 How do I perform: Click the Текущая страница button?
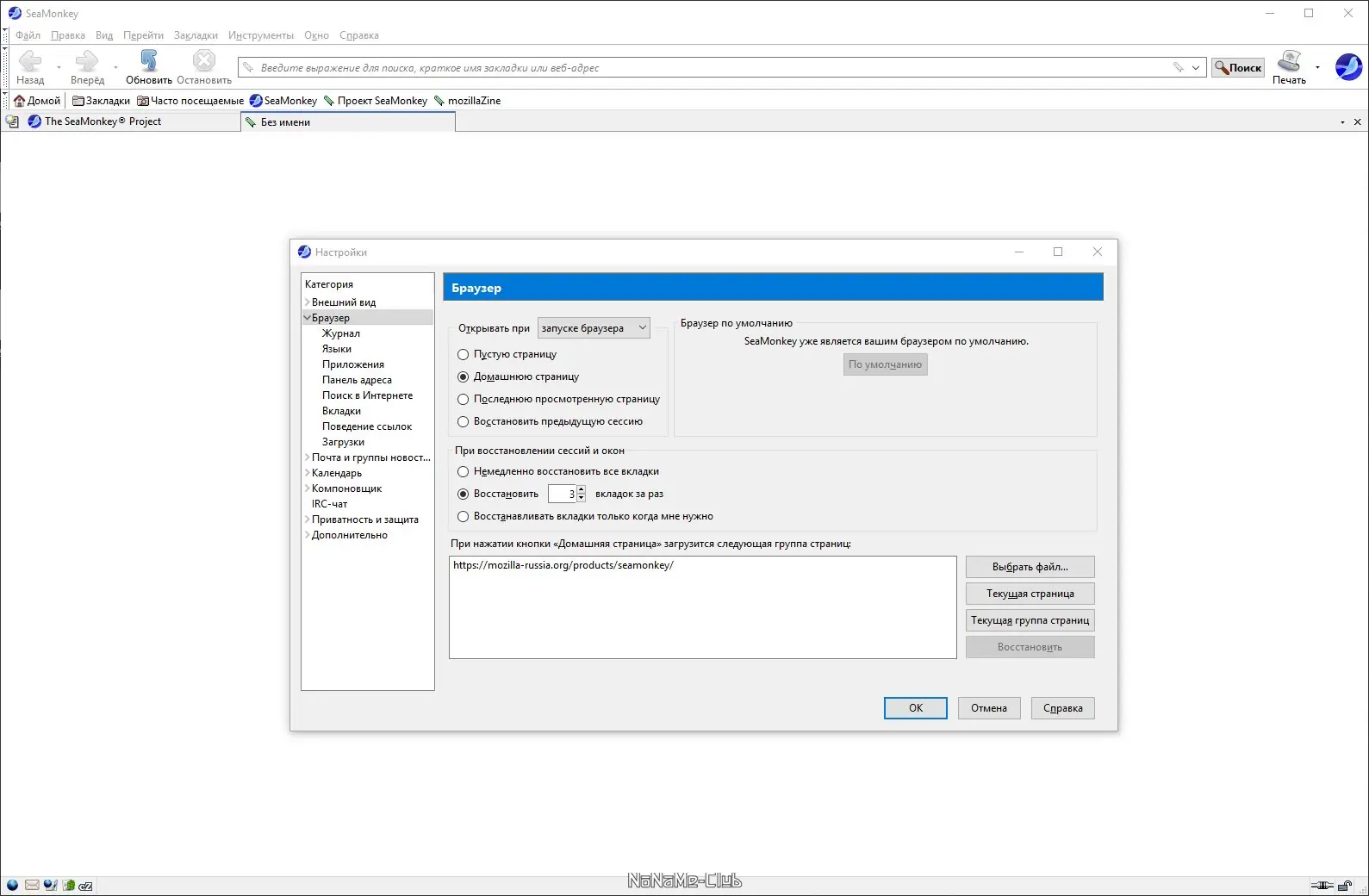(x=1030, y=594)
